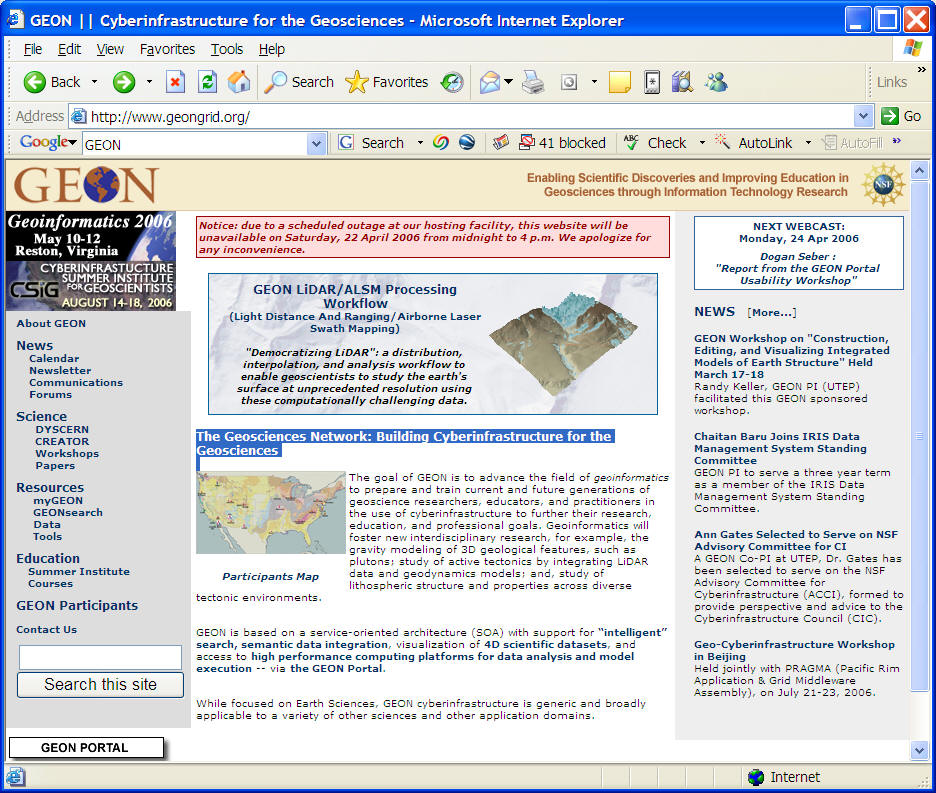Stop page loading with red X icon
The image size is (936, 793).
coord(175,82)
